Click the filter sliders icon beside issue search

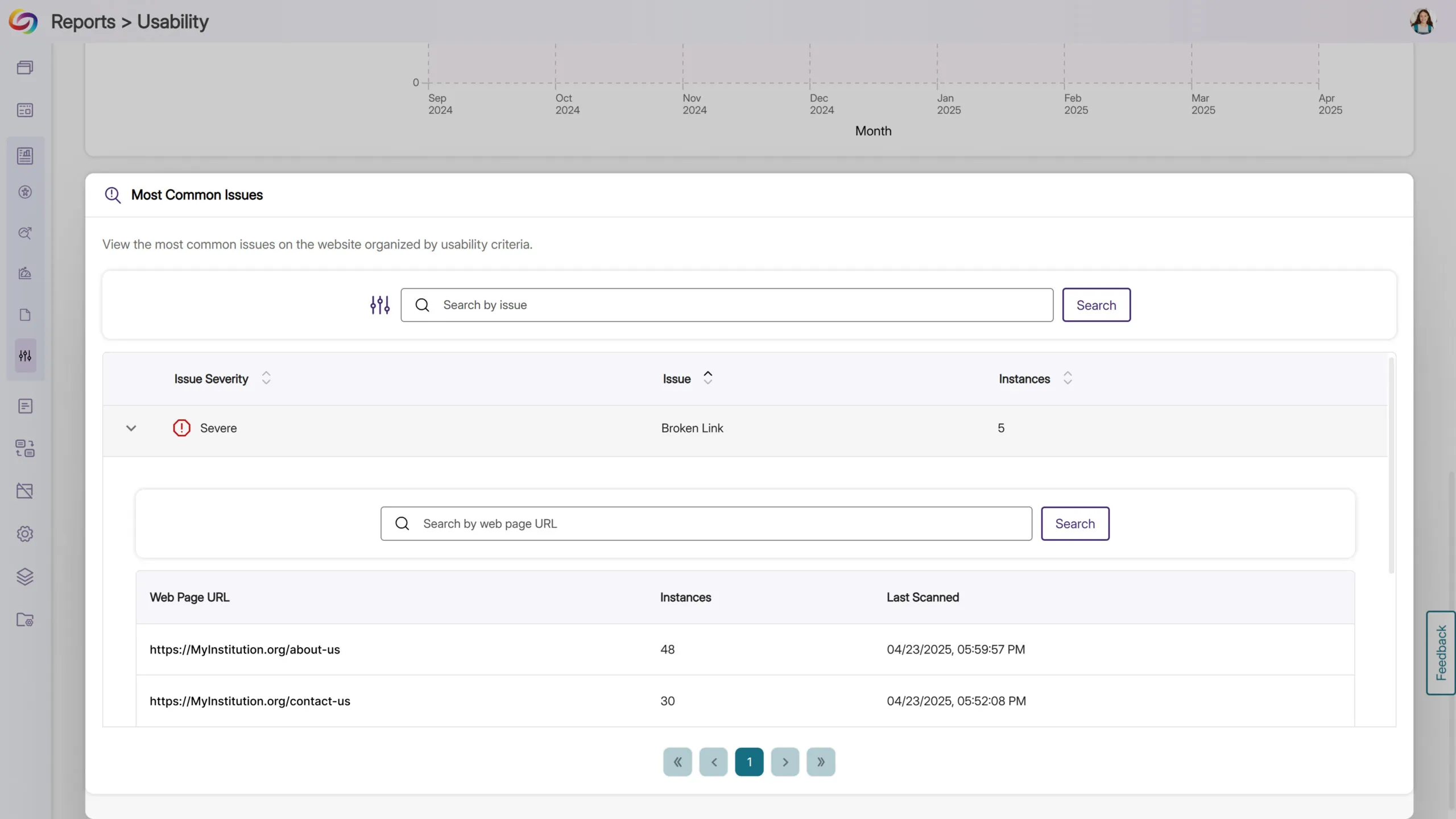tap(380, 305)
